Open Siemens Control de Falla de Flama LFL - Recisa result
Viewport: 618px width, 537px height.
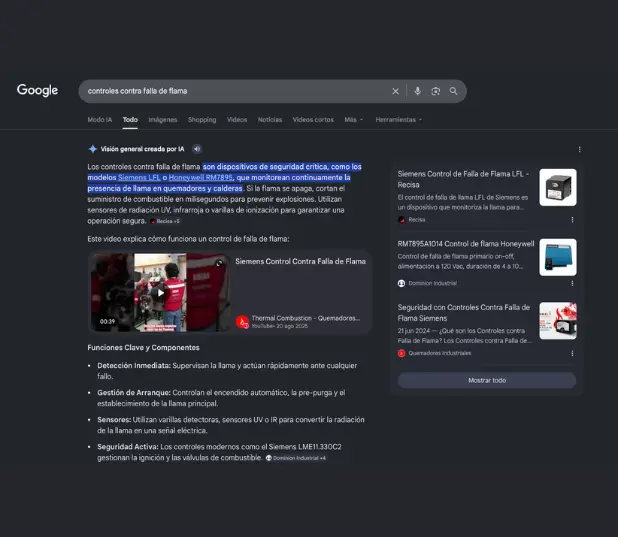tap(463, 179)
